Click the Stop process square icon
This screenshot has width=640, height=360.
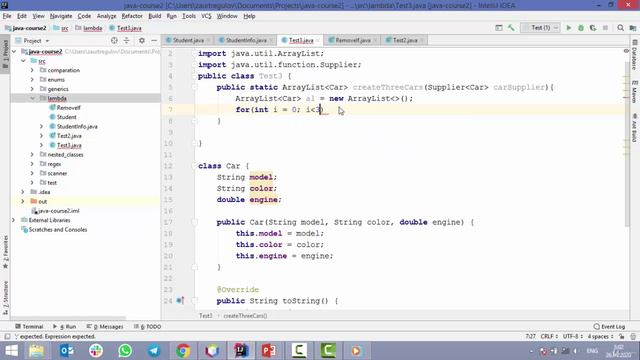point(605,28)
